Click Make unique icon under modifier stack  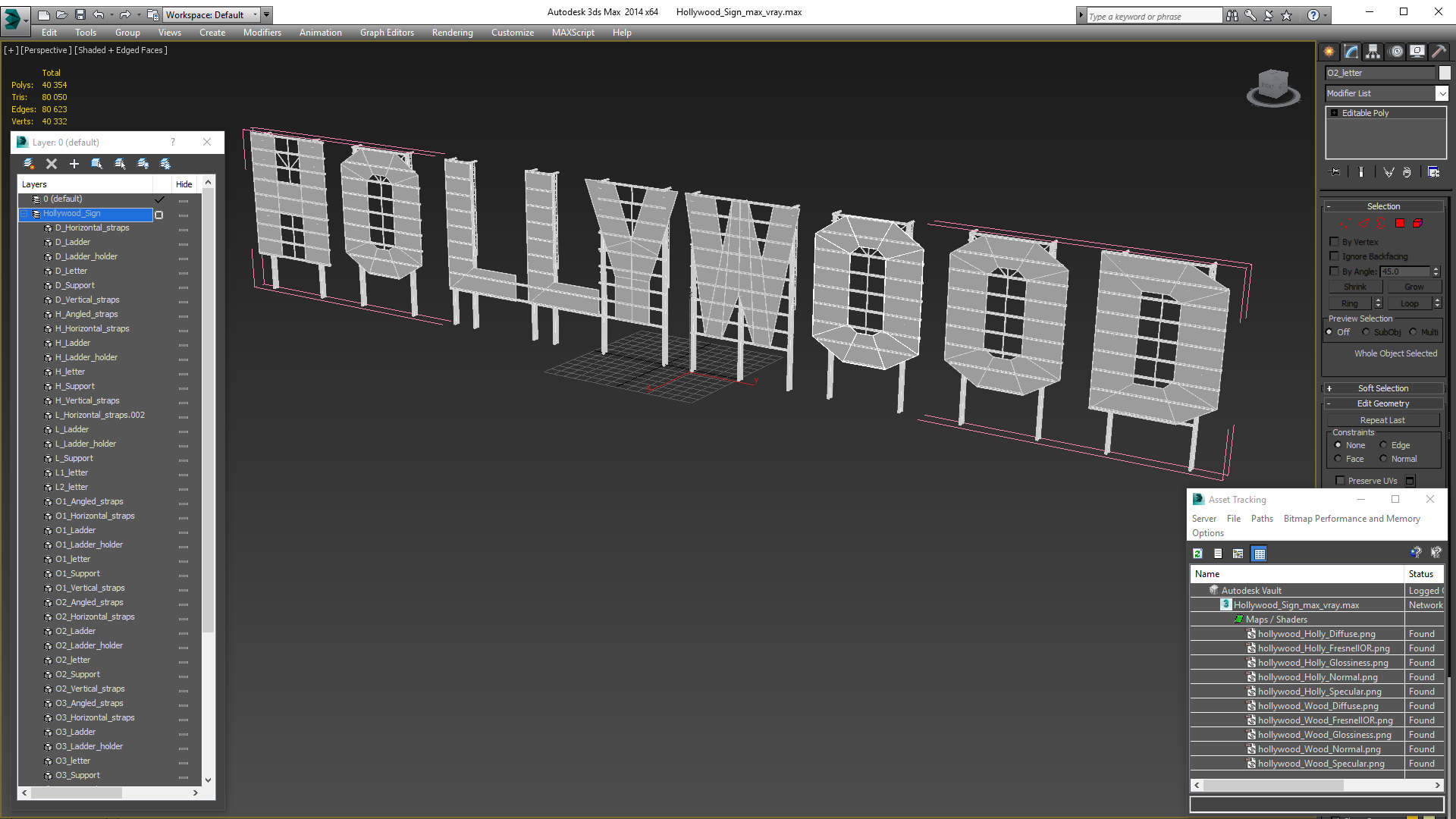1389,172
